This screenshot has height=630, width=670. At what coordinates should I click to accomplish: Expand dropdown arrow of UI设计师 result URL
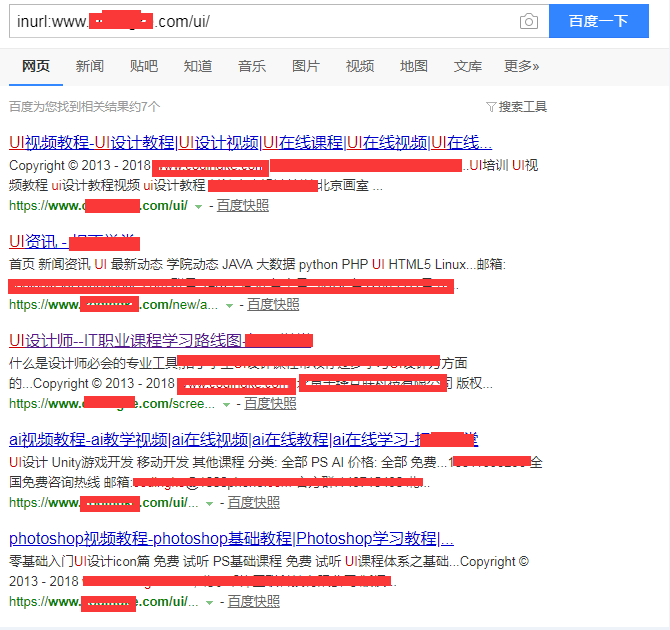pyautogui.click(x=226, y=405)
